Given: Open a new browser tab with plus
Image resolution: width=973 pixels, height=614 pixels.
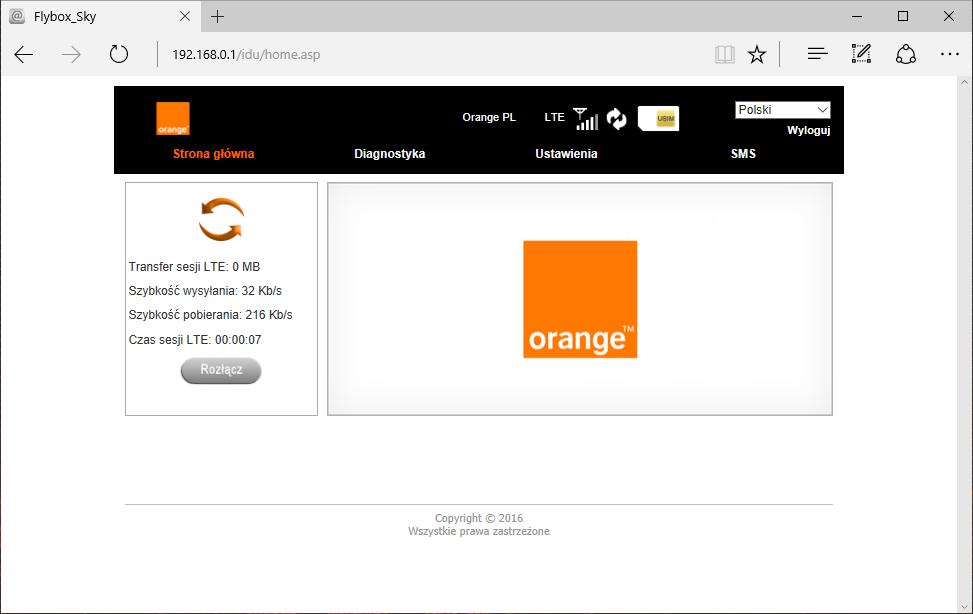Looking at the screenshot, I should 217,17.
